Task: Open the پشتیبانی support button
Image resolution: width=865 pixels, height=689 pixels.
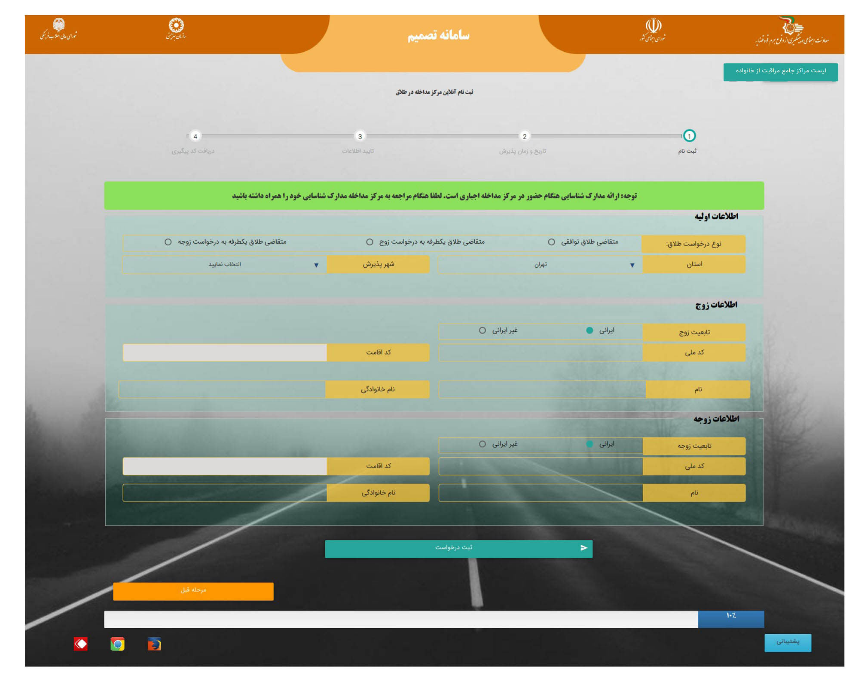Action: pos(788,643)
